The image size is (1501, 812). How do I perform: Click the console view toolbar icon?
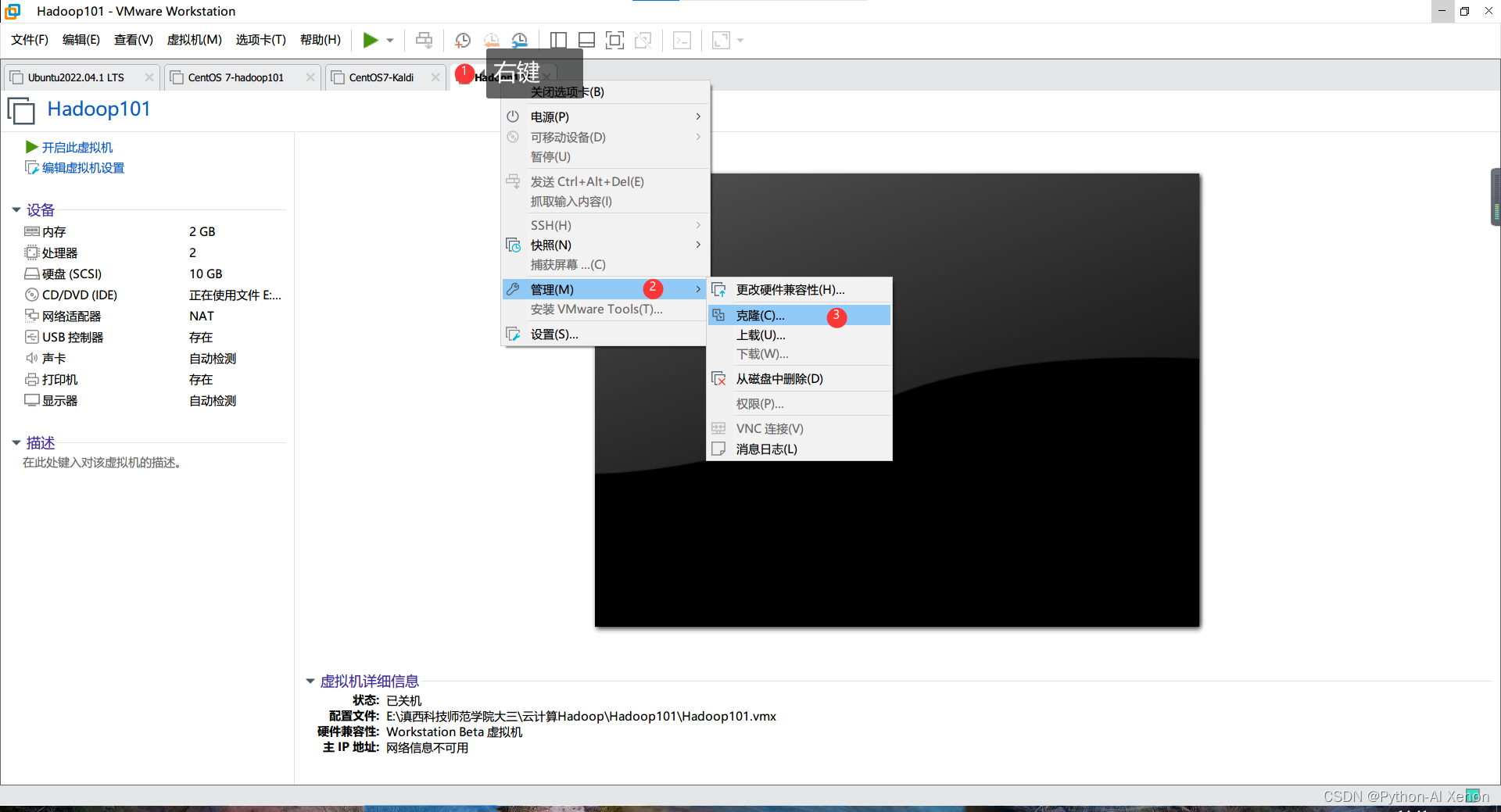[682, 41]
